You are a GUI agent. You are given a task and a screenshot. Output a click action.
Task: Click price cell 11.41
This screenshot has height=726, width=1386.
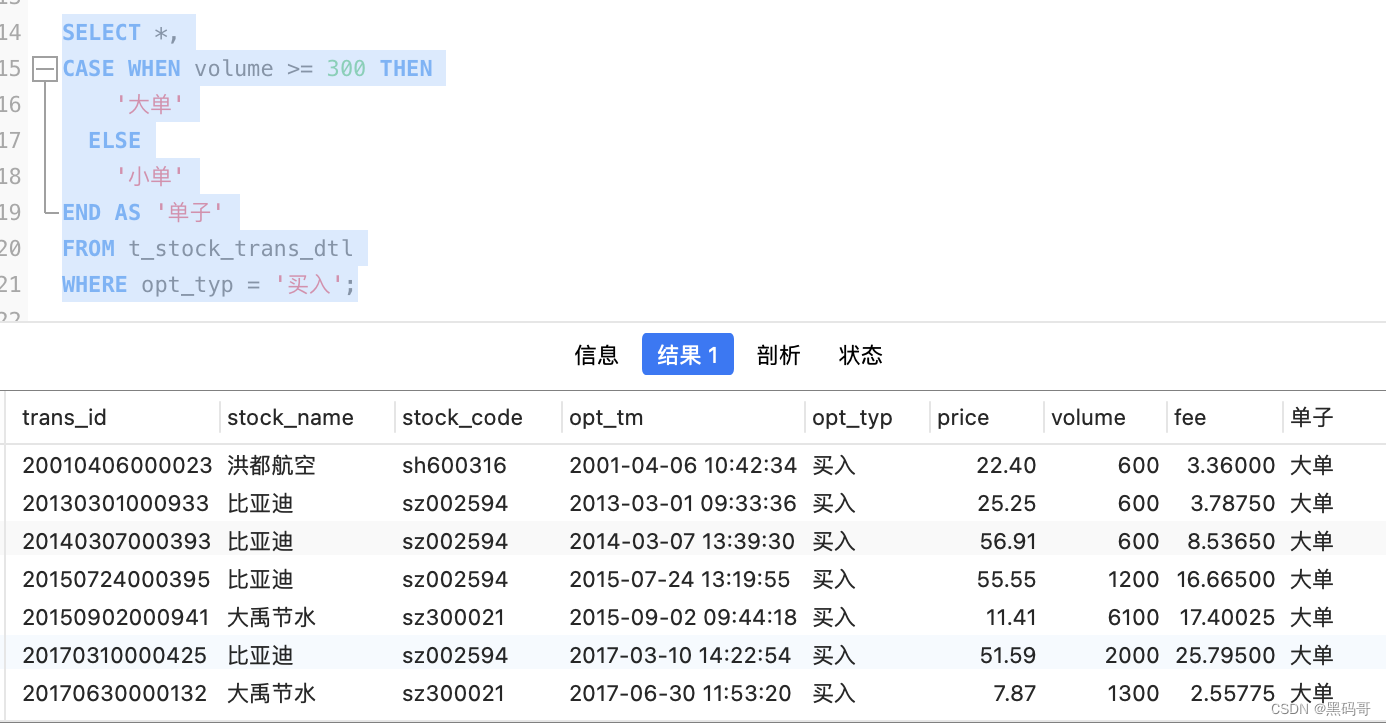pos(1011,617)
